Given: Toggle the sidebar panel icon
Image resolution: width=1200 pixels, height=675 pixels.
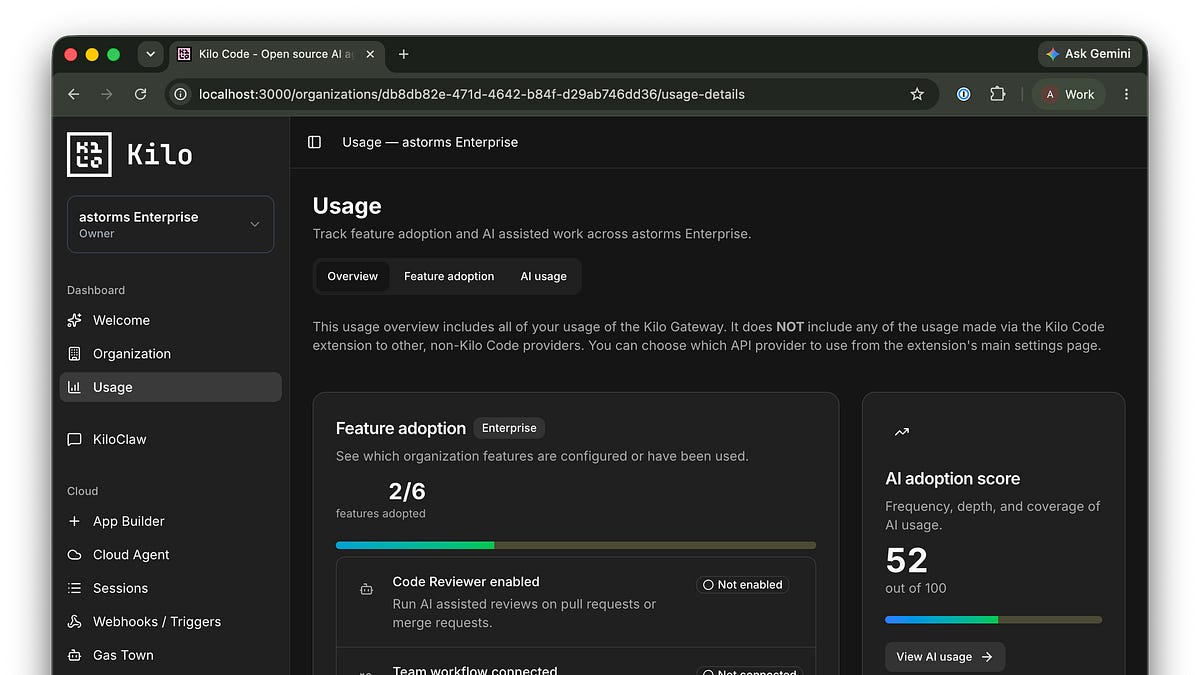Looking at the screenshot, I should (x=314, y=142).
